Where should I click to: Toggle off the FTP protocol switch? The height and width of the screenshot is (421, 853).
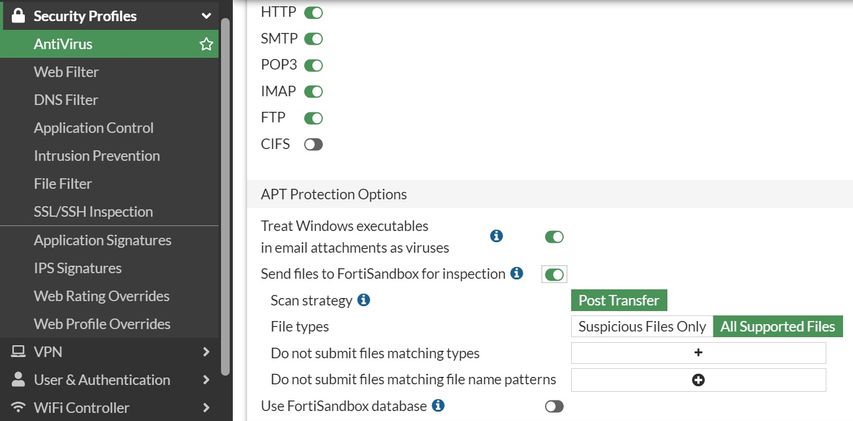[x=314, y=118]
